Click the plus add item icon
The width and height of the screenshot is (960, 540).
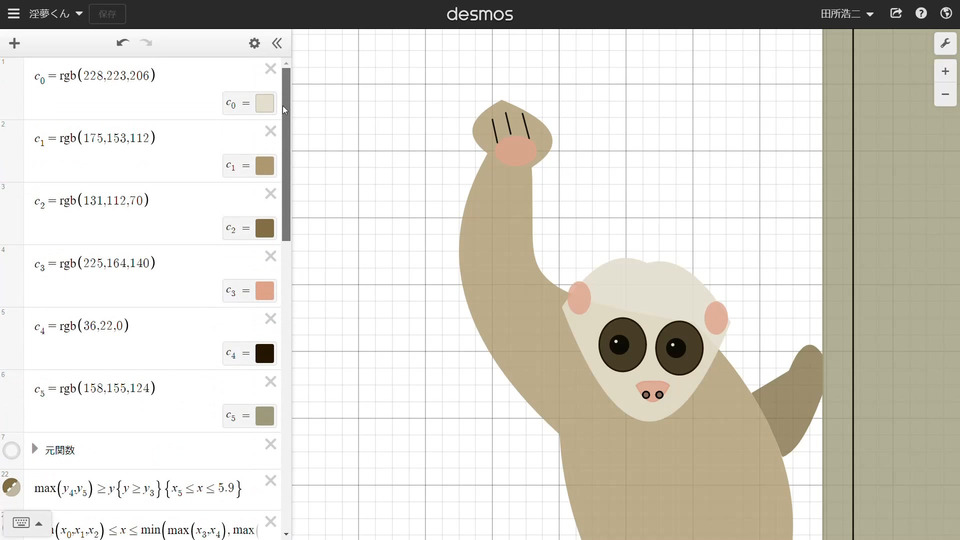click(14, 43)
